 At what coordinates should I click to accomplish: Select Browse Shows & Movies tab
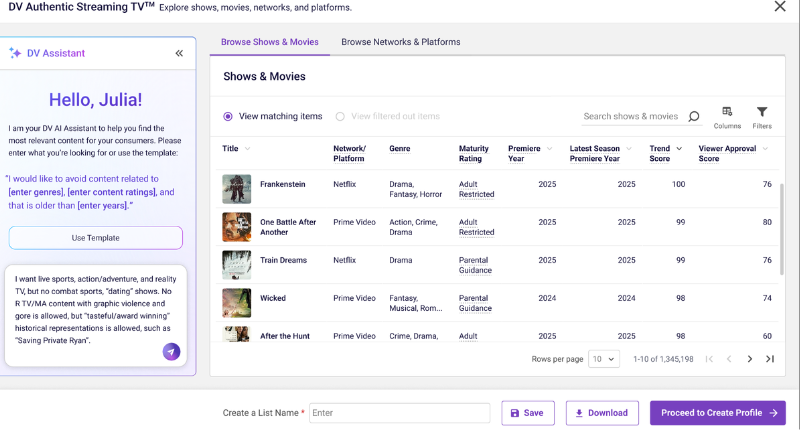pyautogui.click(x=269, y=42)
